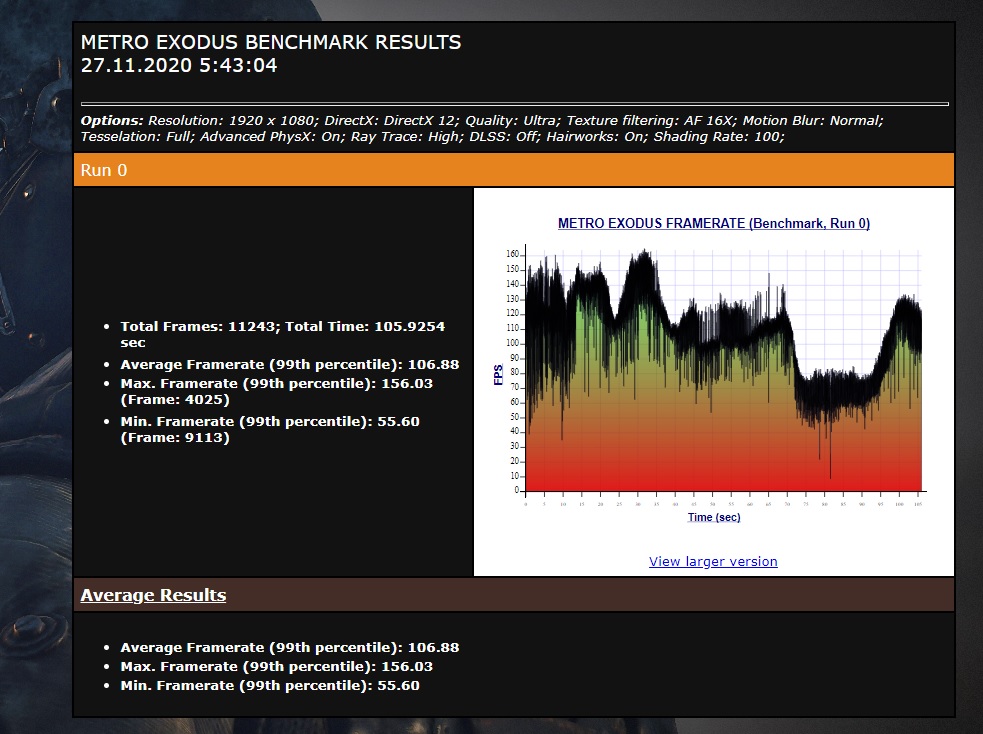Click the METRO EXODUS BENCHMARK RESULTS title

(271, 42)
